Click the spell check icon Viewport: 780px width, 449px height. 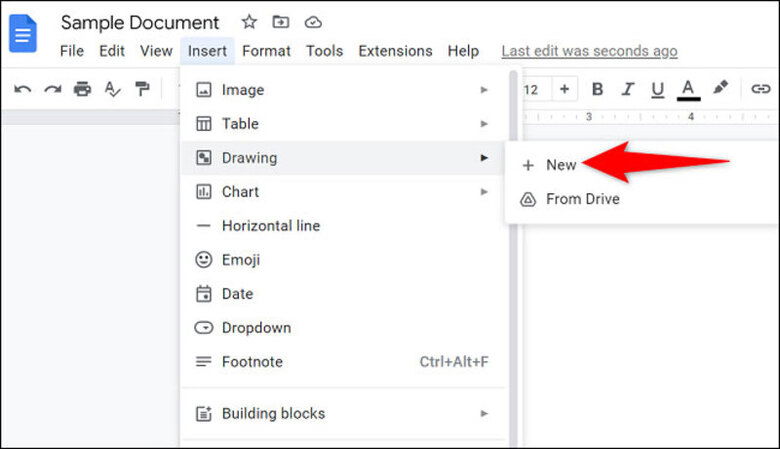(x=112, y=89)
